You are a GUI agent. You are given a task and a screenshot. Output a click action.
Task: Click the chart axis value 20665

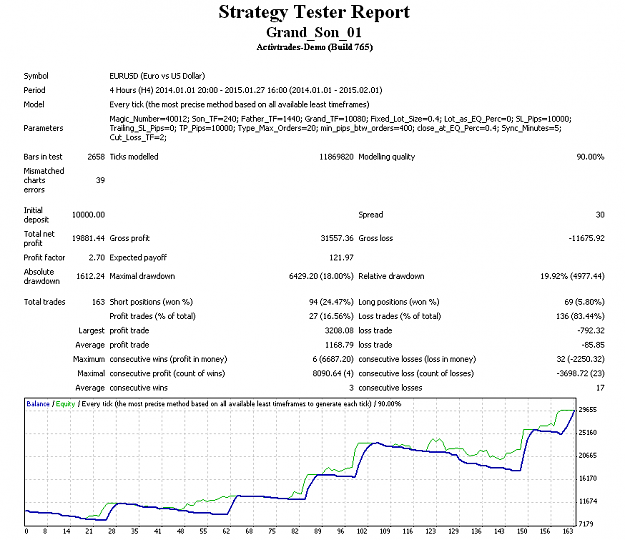588,456
